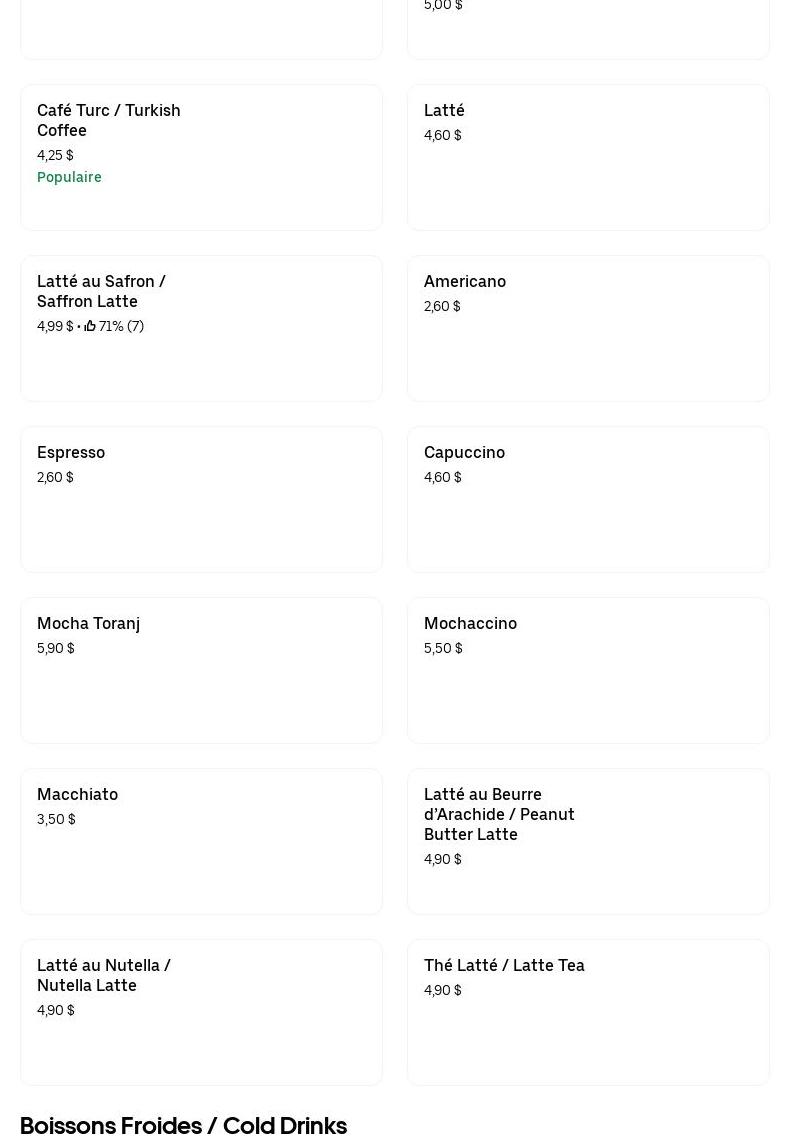Open the Café Turc / Turkish Coffee item

click(x=201, y=158)
